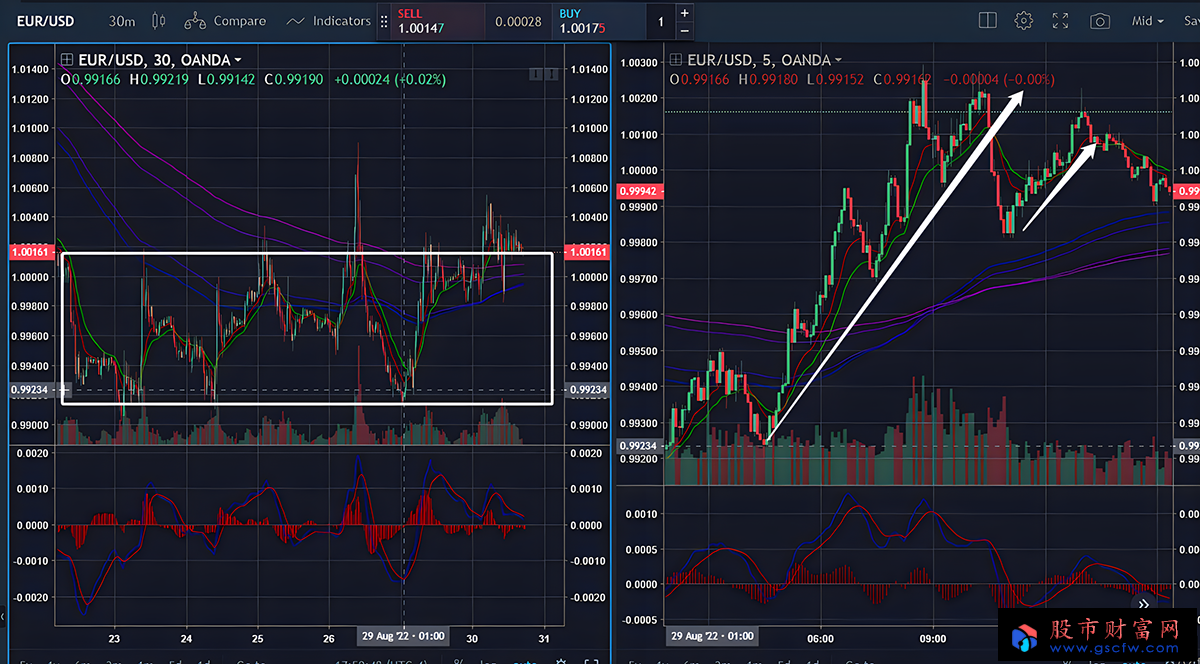Image resolution: width=1200 pixels, height=664 pixels.
Task: Toggle fullscreen mode
Action: [x=1061, y=20]
